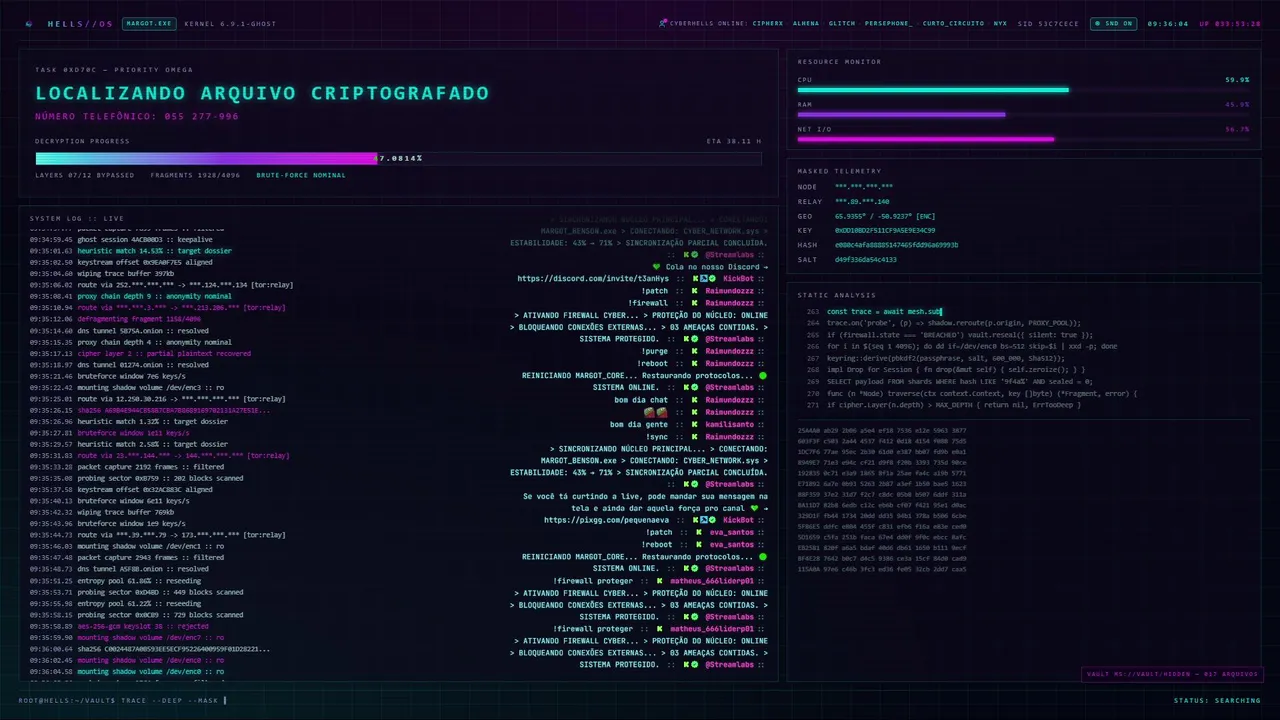Select the GEO coordinates value
The width and height of the screenshot is (1280, 720).
point(885,215)
